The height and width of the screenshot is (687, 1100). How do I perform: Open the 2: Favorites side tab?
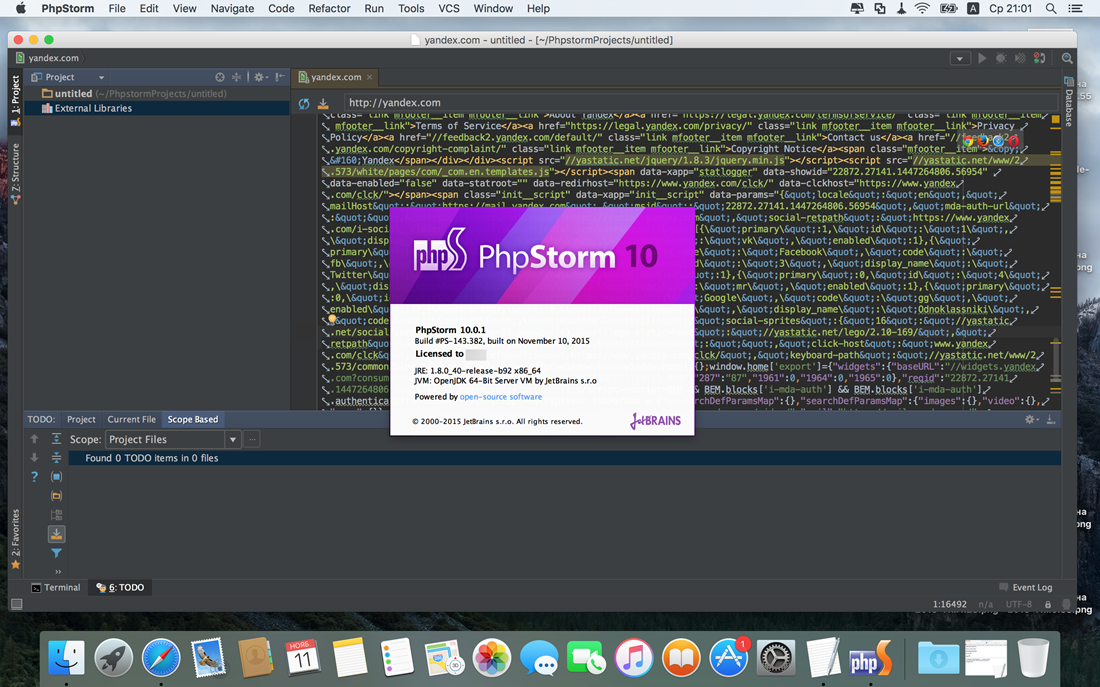pyautogui.click(x=15, y=539)
